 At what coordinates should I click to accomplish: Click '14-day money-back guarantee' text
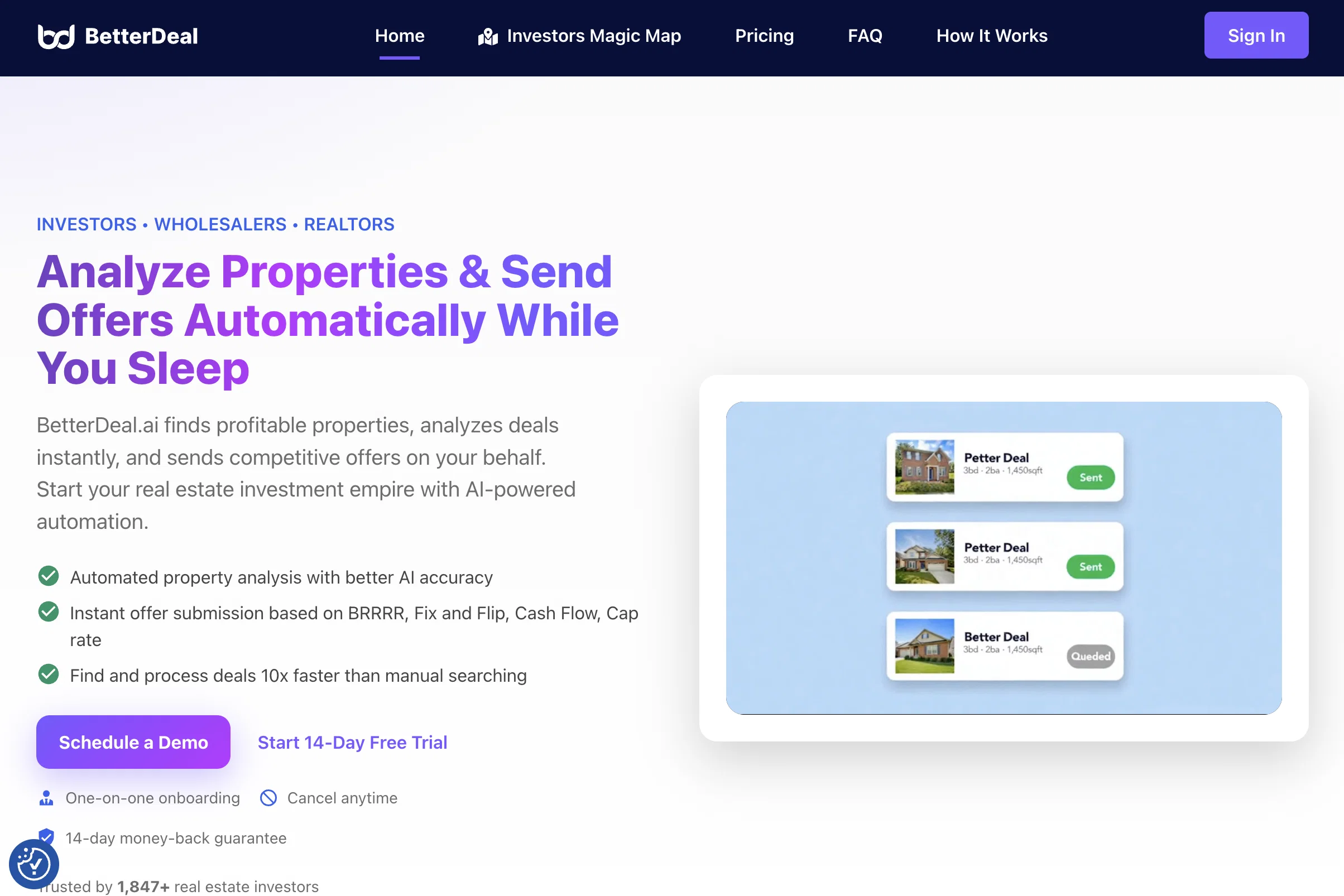tap(176, 838)
